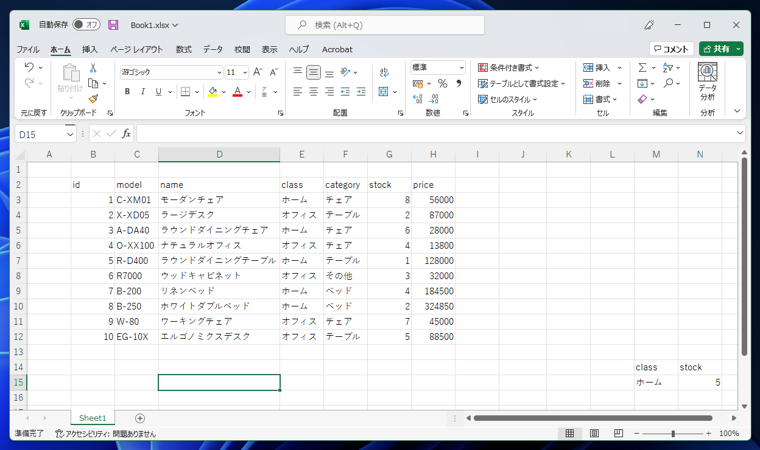Click the red font color button
This screenshot has height=450, width=760.
click(238, 92)
